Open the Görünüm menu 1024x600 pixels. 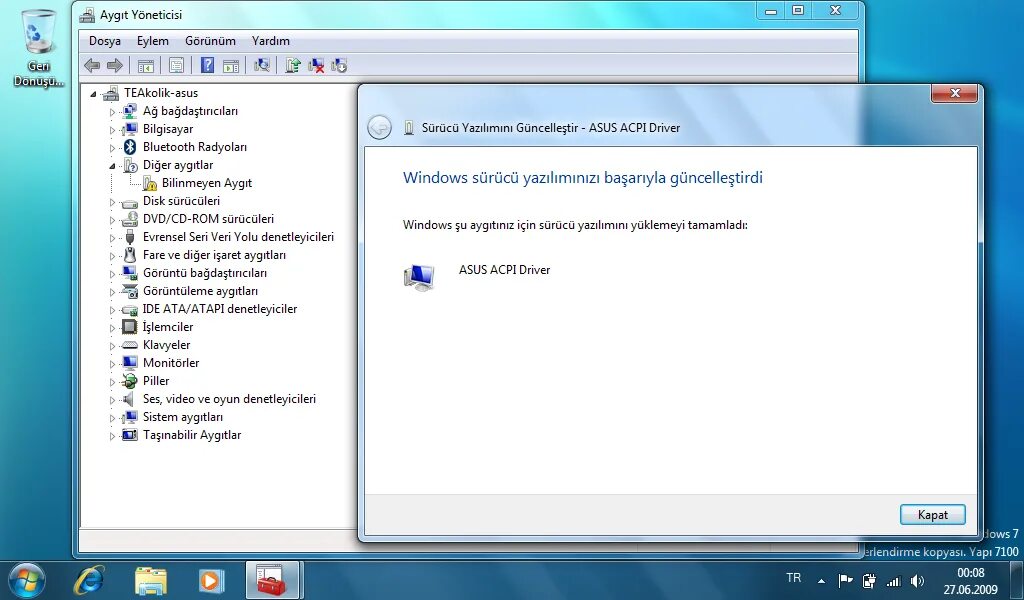(210, 40)
